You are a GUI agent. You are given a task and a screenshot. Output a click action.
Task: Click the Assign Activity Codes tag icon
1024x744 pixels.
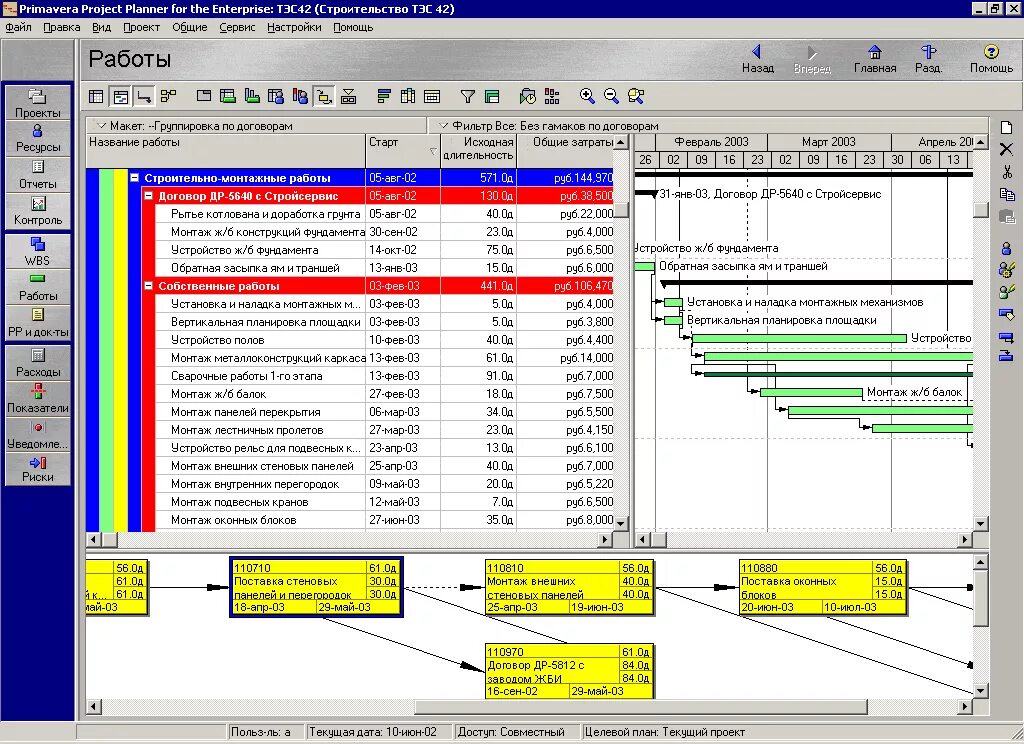click(x=1006, y=315)
